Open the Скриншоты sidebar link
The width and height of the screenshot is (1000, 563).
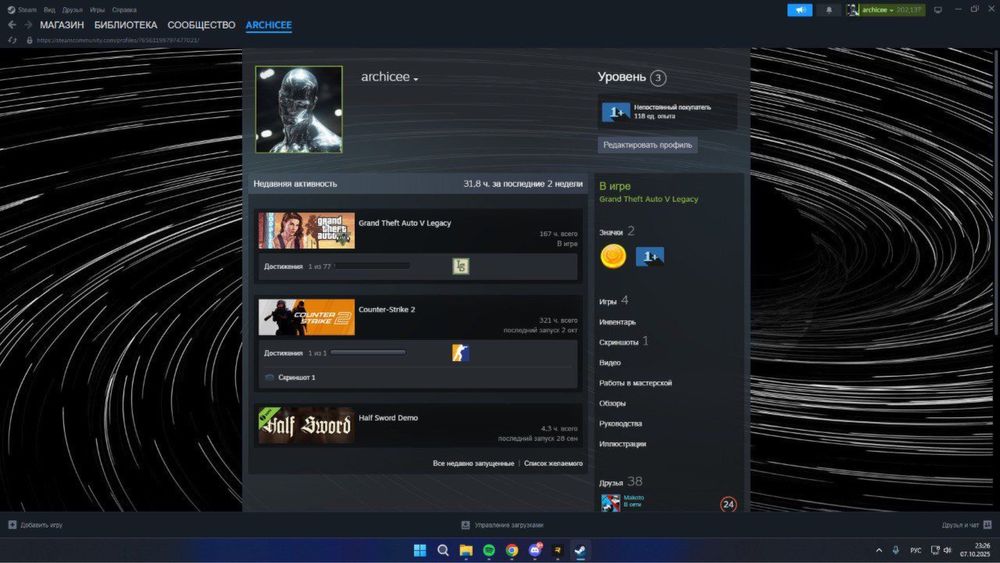coord(619,342)
